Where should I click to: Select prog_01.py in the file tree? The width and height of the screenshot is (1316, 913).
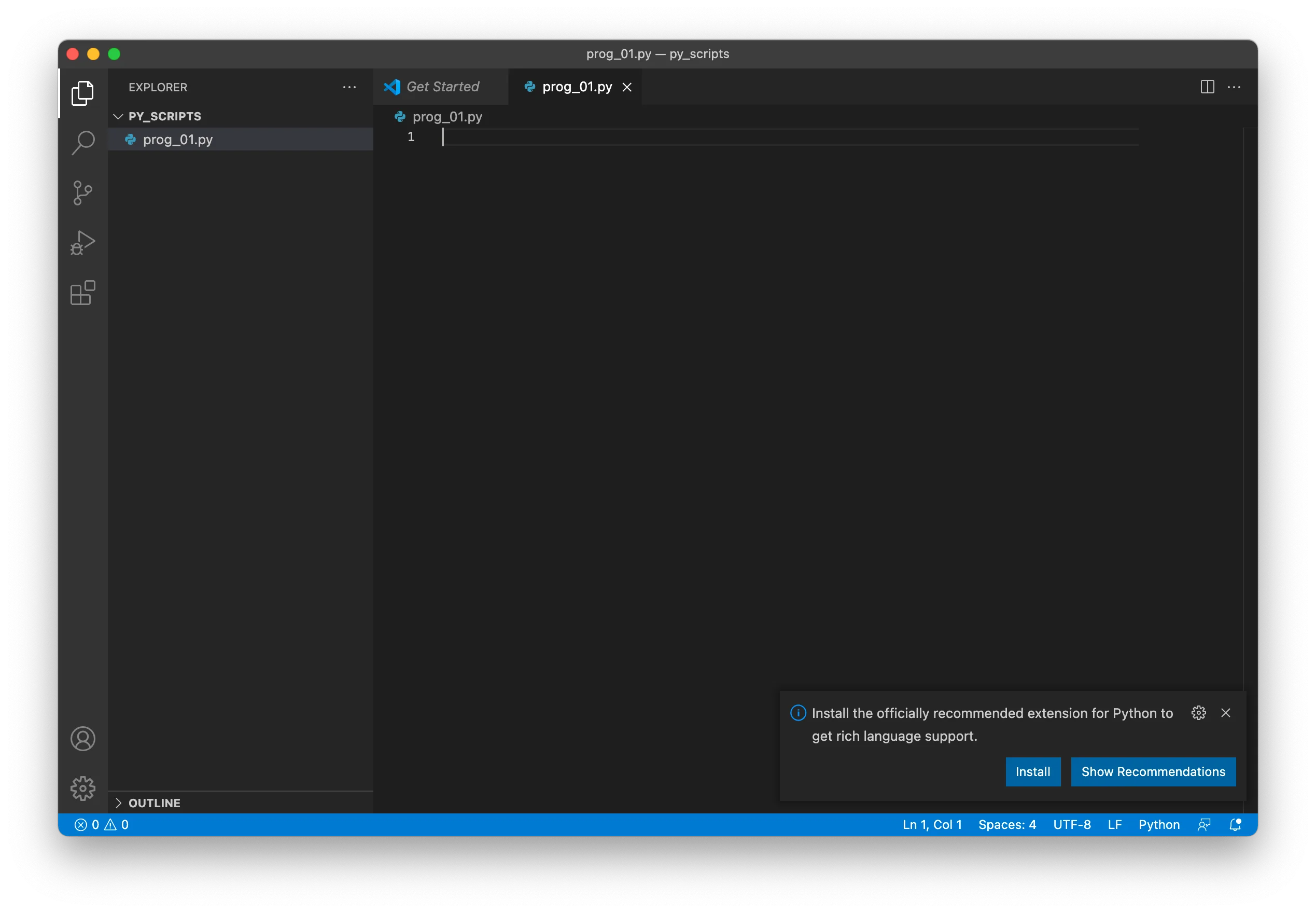[178, 140]
